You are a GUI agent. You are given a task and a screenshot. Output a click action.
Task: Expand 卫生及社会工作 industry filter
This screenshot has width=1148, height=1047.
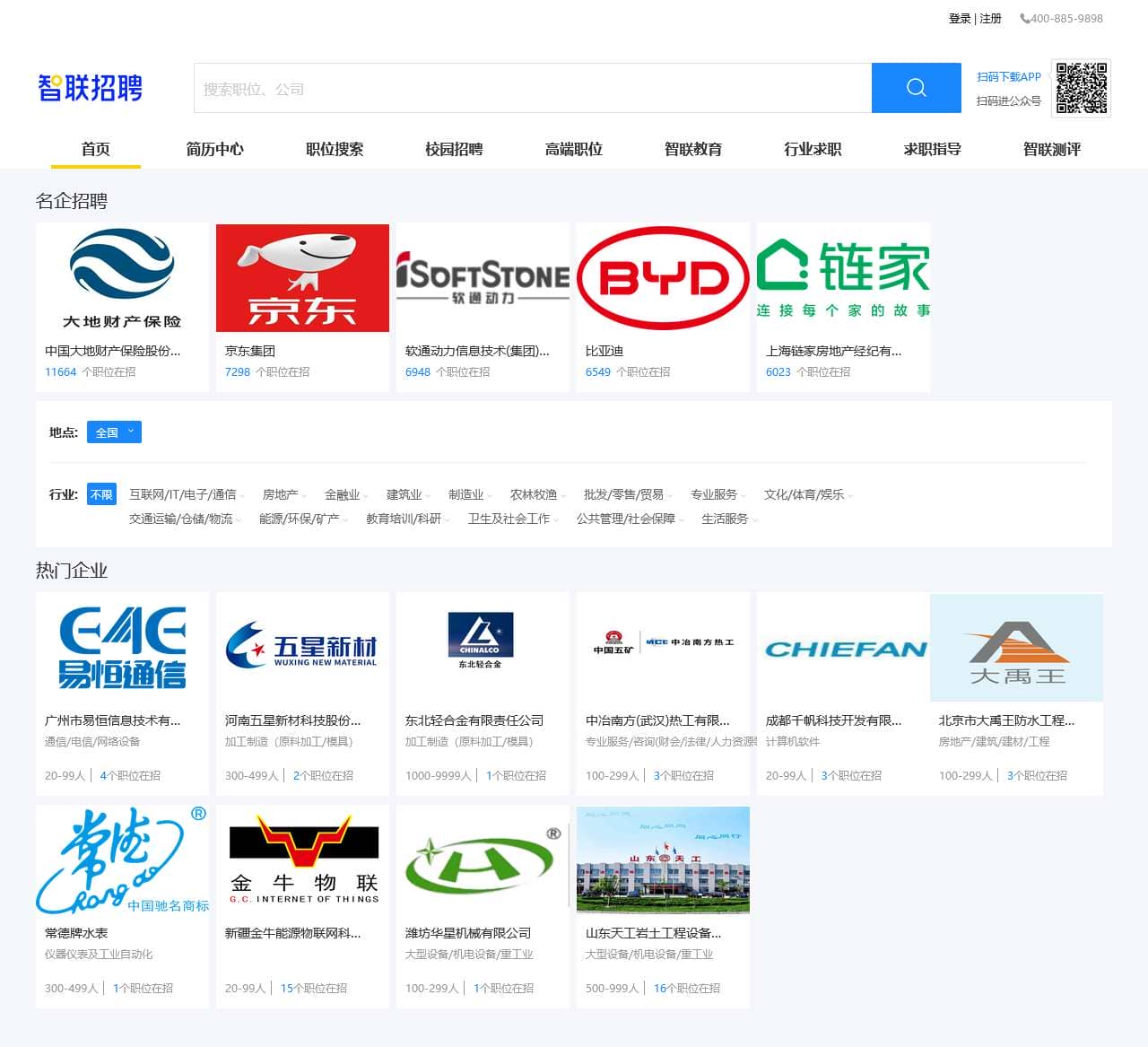(x=512, y=519)
